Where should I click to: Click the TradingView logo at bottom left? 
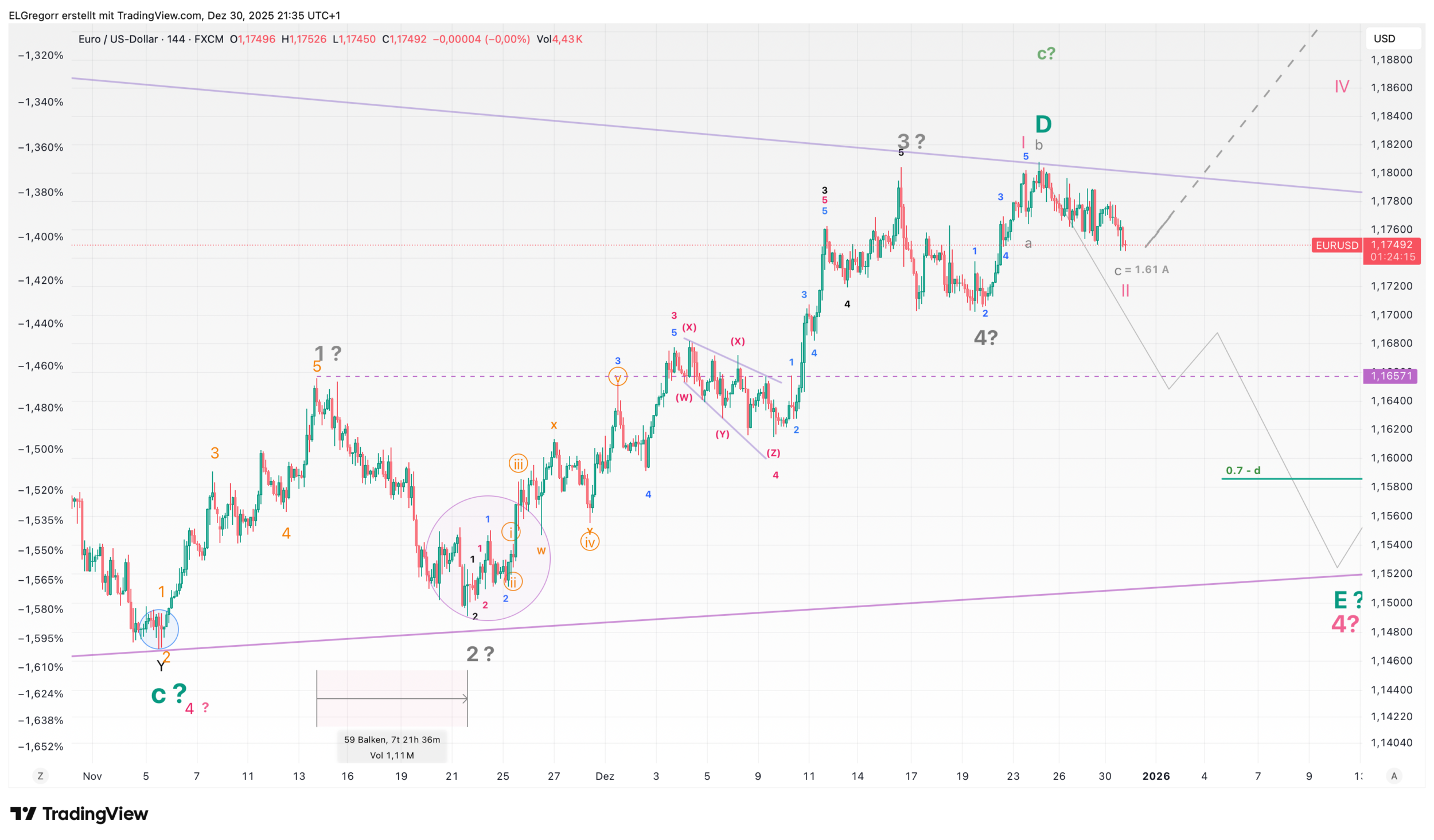click(x=79, y=814)
